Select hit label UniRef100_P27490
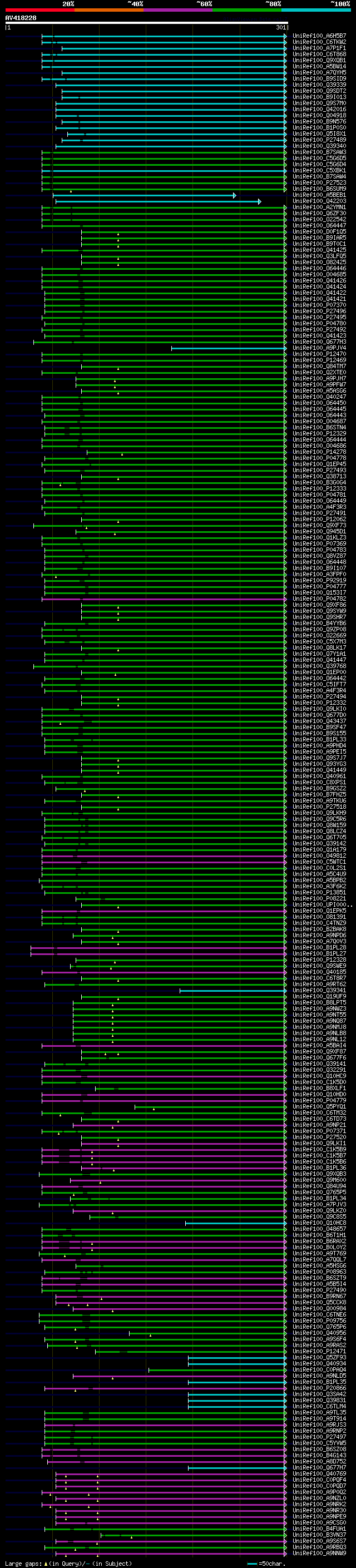The image size is (356, 1568). click(x=319, y=1290)
